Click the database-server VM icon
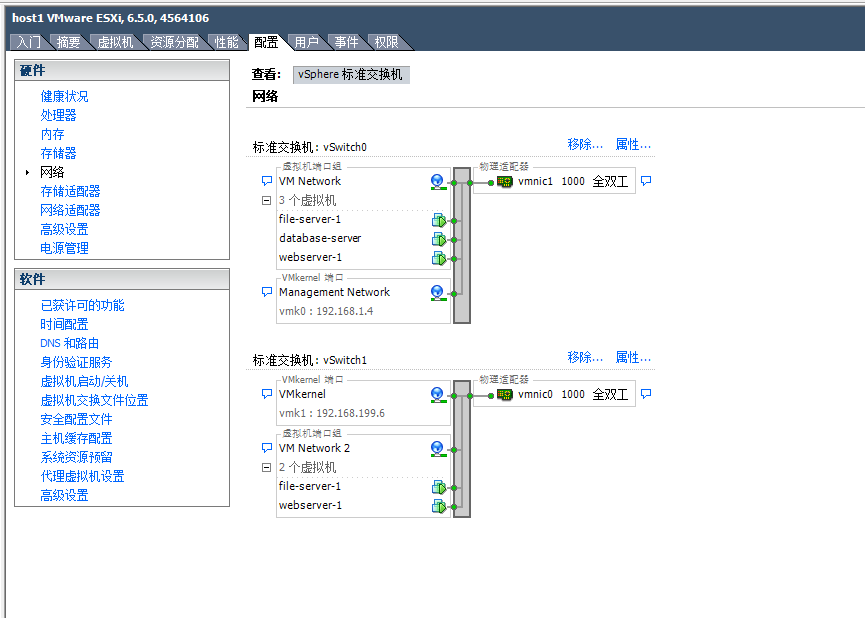Screen dimensions: 865x618 [439, 239]
